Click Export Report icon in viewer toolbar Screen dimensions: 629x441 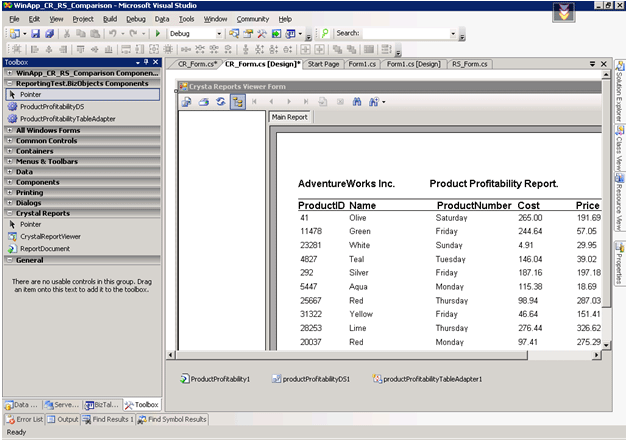pyautogui.click(x=186, y=102)
